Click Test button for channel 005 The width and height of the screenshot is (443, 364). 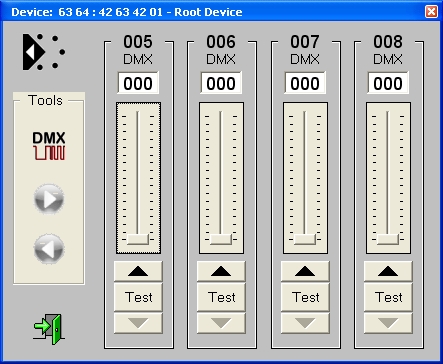[138, 297]
